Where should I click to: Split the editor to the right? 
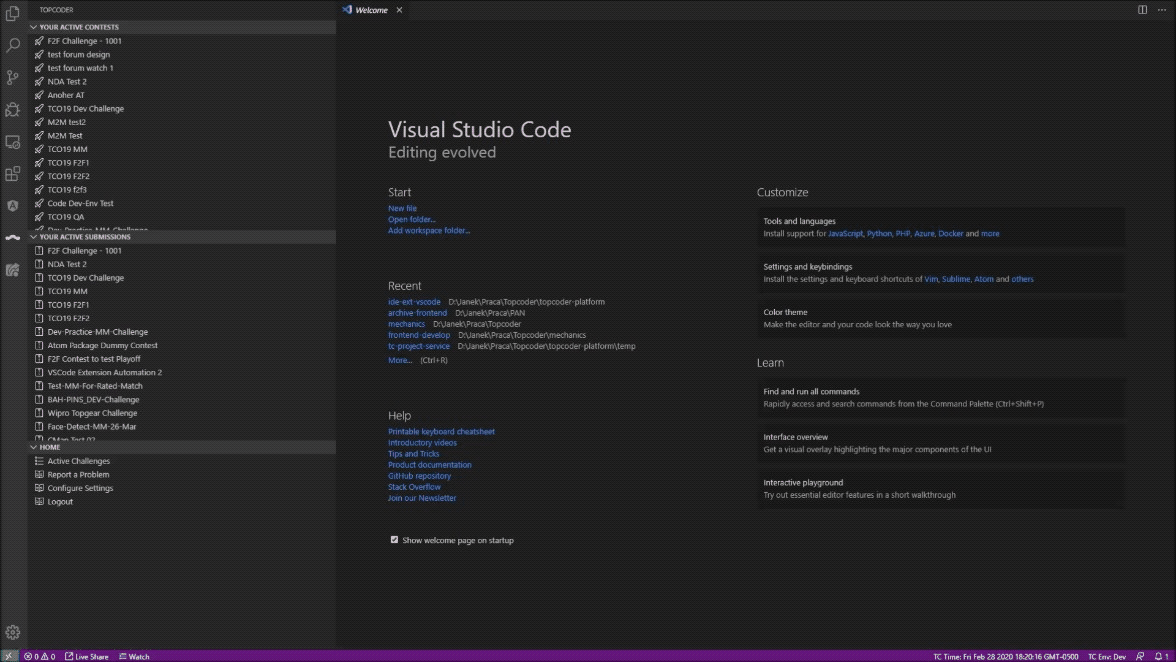point(1142,10)
